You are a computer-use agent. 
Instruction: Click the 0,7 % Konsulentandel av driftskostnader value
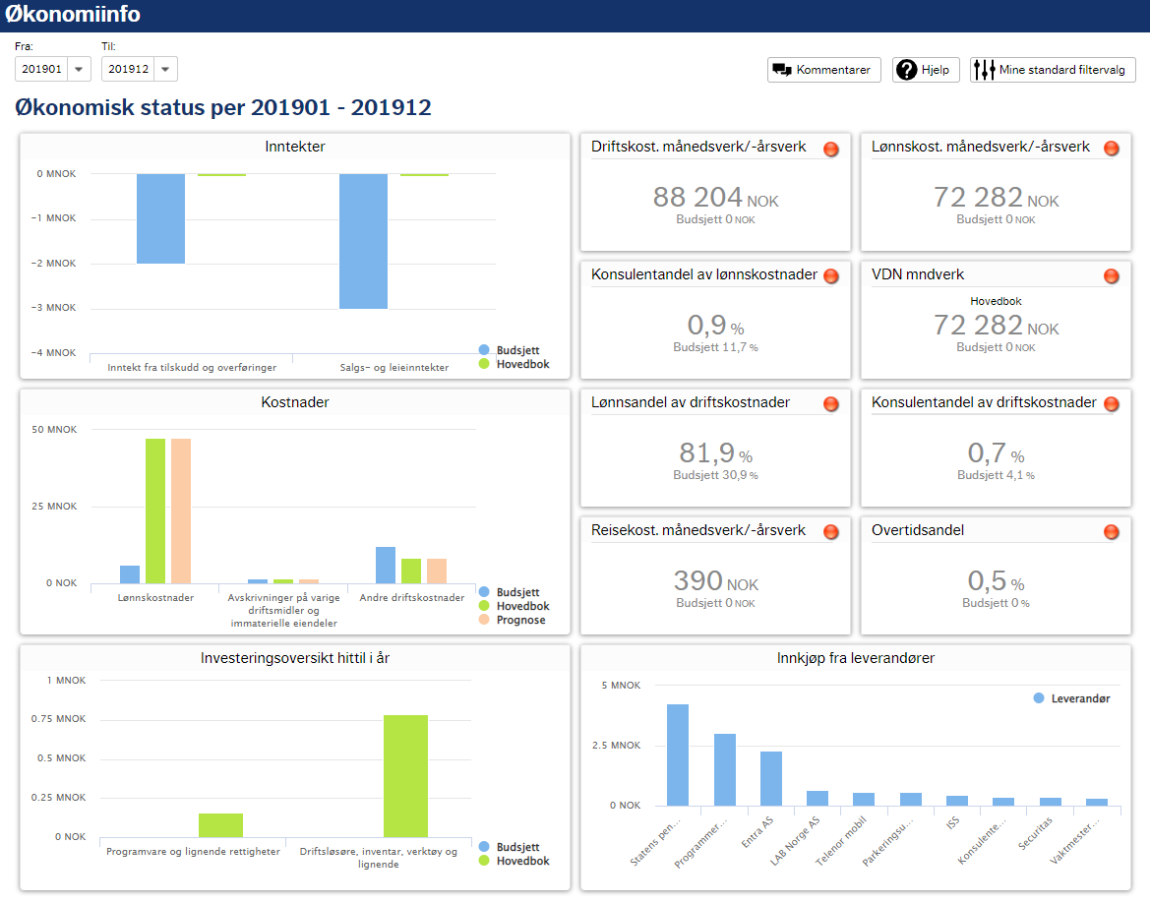tap(996, 453)
